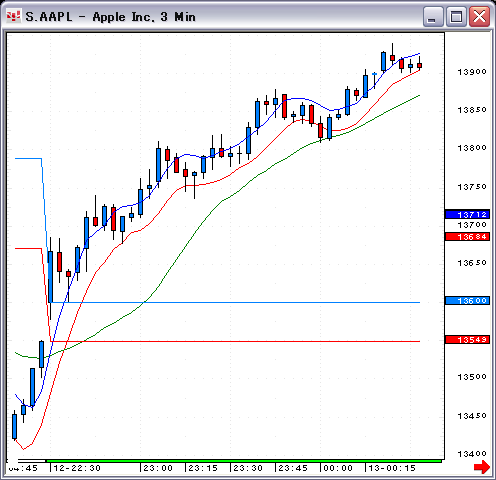Click the 23:30 time axis label
The height and width of the screenshot is (480, 496).
click(248, 468)
